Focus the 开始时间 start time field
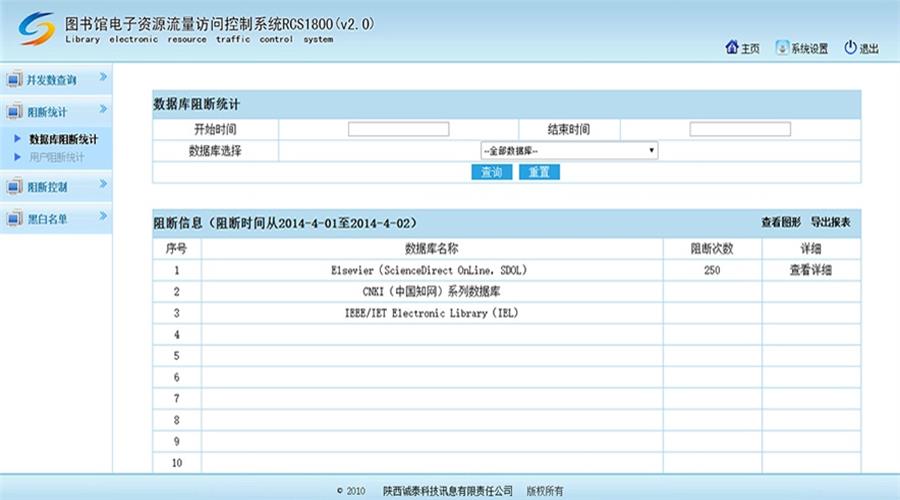The width and height of the screenshot is (900, 500). point(398,129)
